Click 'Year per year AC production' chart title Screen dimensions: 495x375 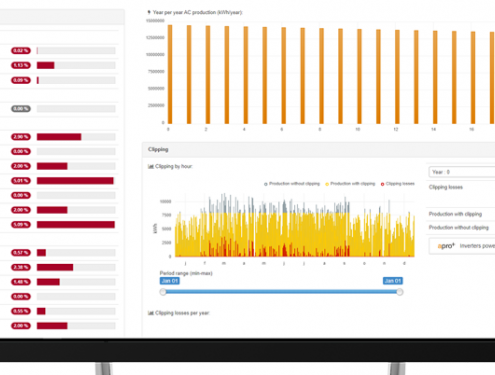[x=198, y=12]
